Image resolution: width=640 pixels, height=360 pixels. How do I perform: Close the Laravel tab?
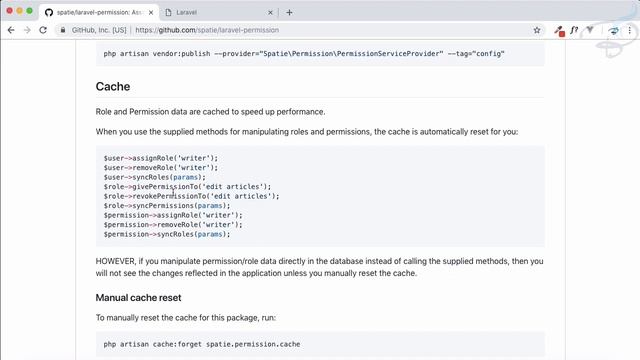[270, 13]
